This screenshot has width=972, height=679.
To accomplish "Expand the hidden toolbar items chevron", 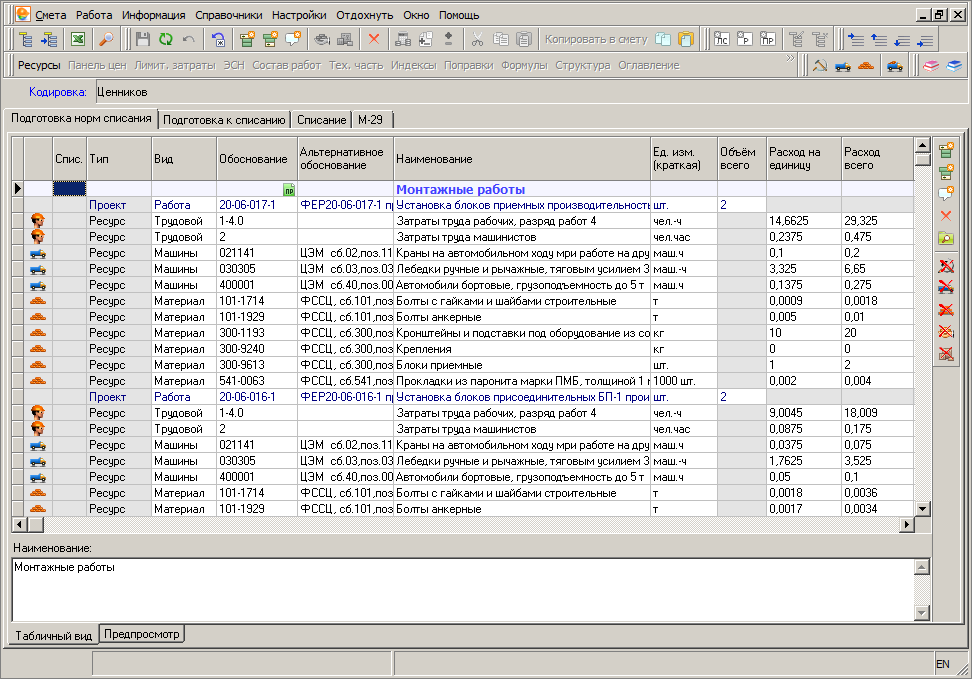I will coord(792,60).
